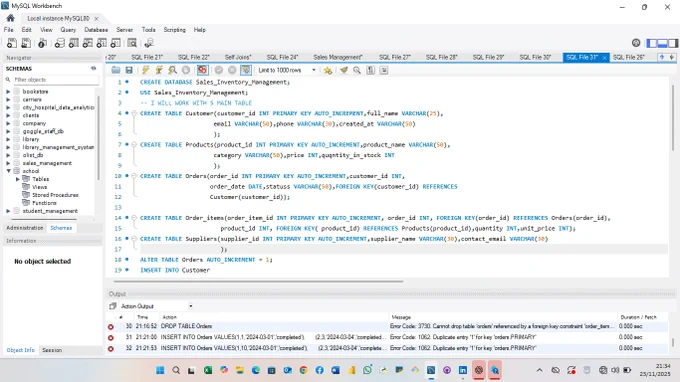
Task: Click the home icon tab
Action: pos(10,18)
